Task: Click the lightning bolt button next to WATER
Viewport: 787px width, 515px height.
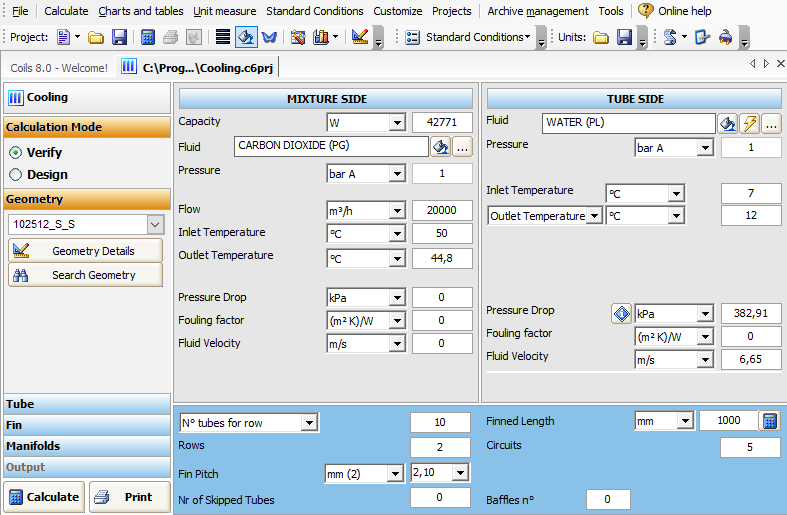Action: click(749, 123)
